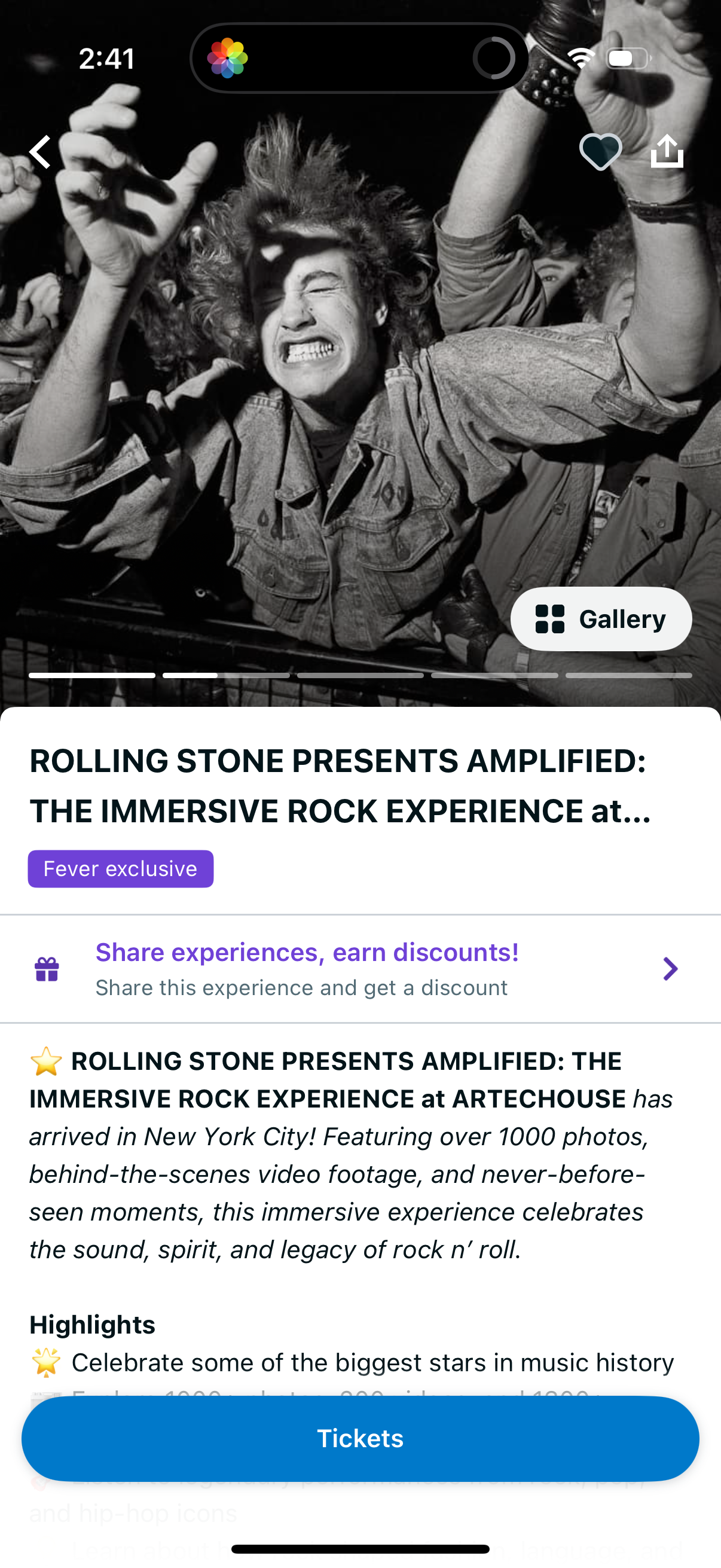Share the event via the export icon
The width and height of the screenshot is (721, 1568).
point(668,150)
